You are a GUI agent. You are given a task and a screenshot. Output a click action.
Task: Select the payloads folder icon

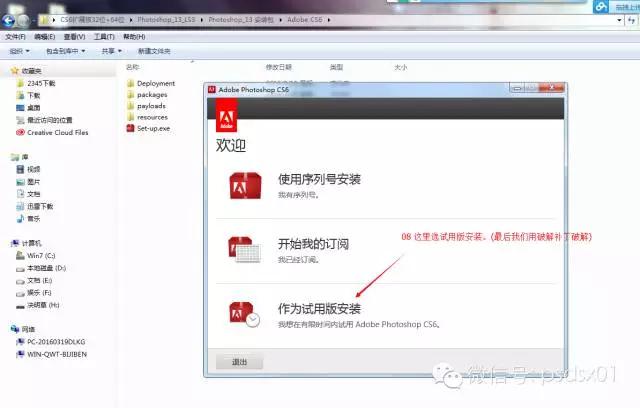131,106
